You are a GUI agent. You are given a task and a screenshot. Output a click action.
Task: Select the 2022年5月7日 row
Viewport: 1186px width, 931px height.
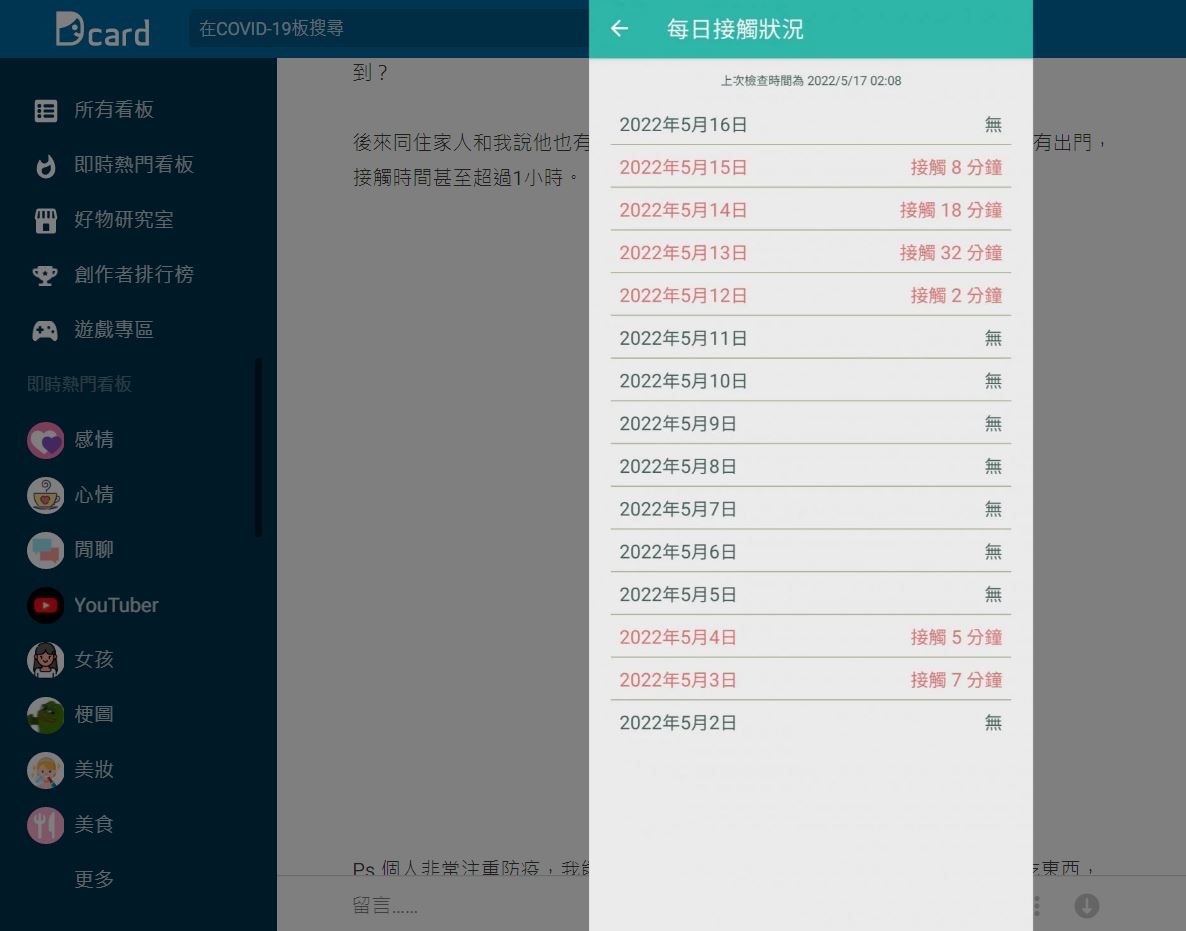coord(811,509)
